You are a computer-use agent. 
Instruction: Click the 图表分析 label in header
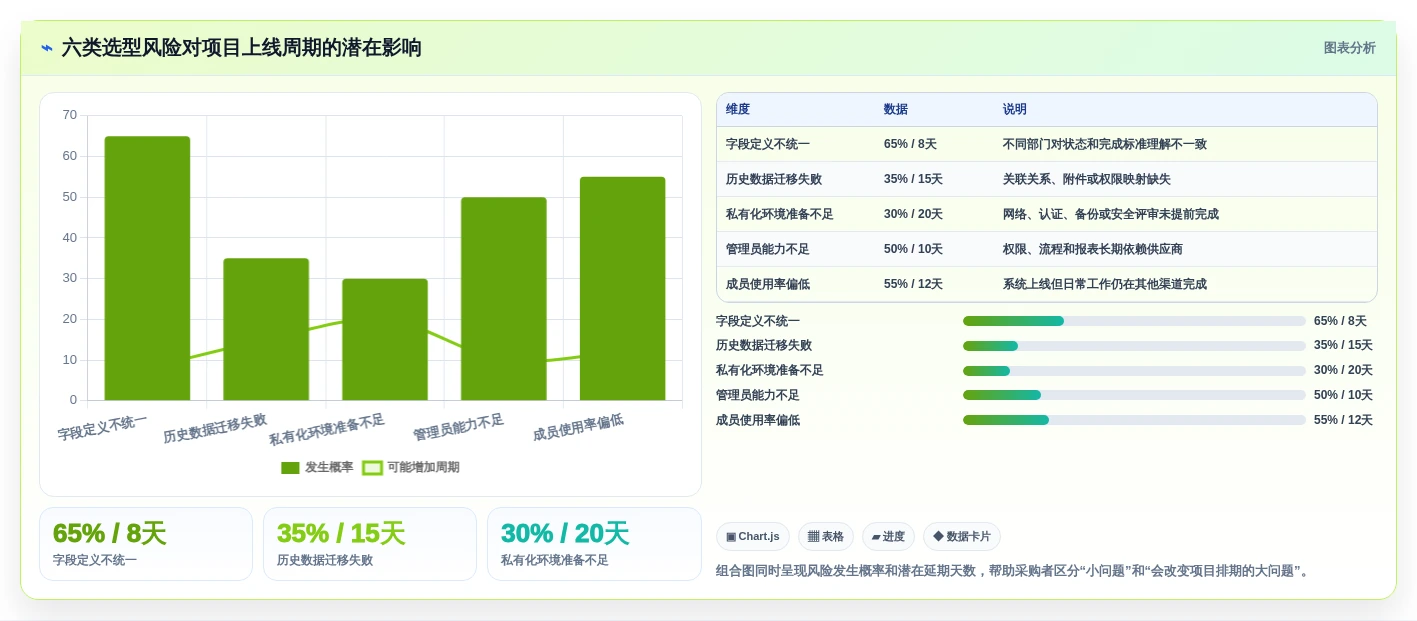1349,48
